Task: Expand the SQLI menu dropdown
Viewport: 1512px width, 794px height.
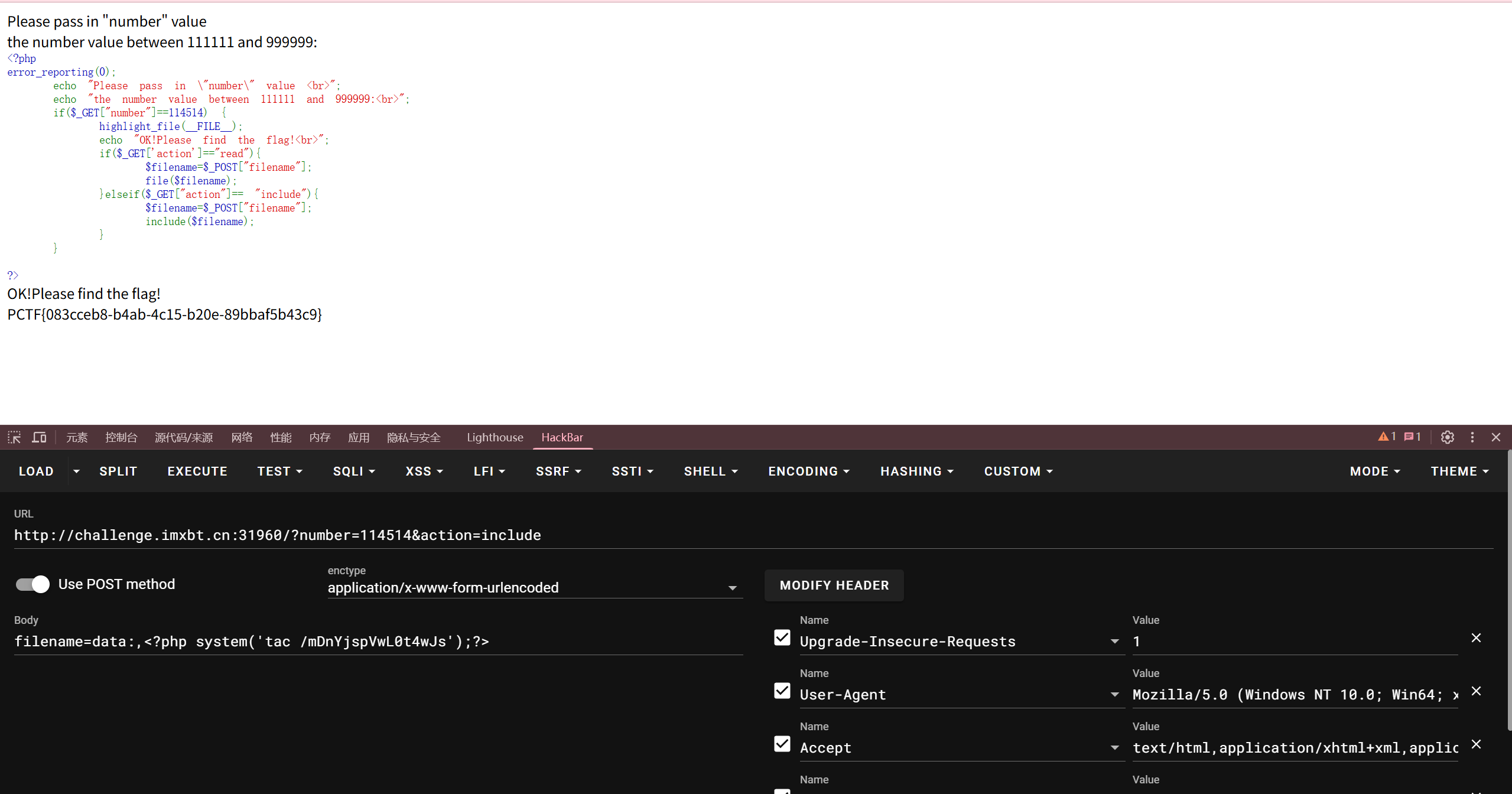Action: coord(354,471)
